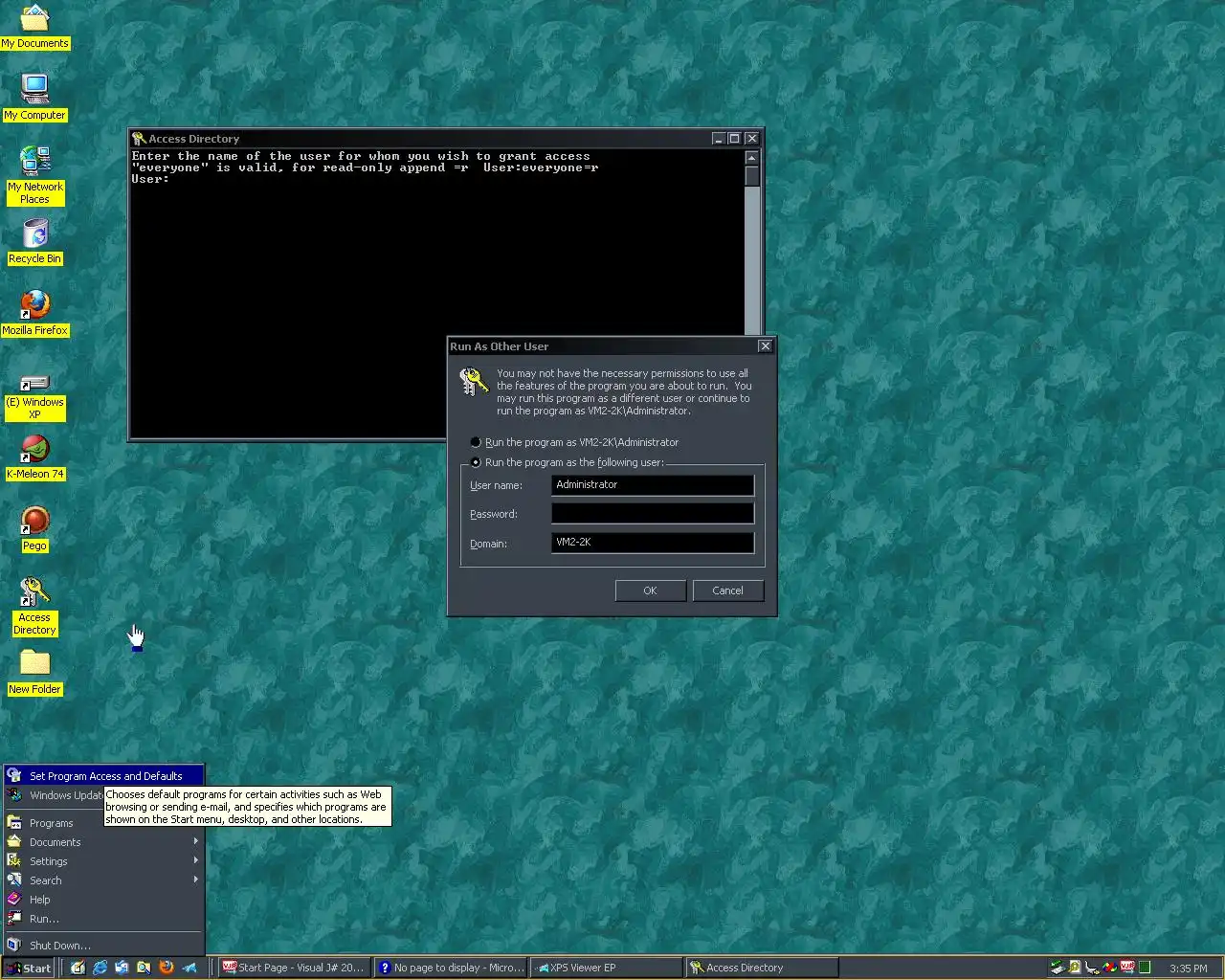The width and height of the screenshot is (1225, 980).
Task: Click the blue fish quick launch icon
Action: point(189,968)
